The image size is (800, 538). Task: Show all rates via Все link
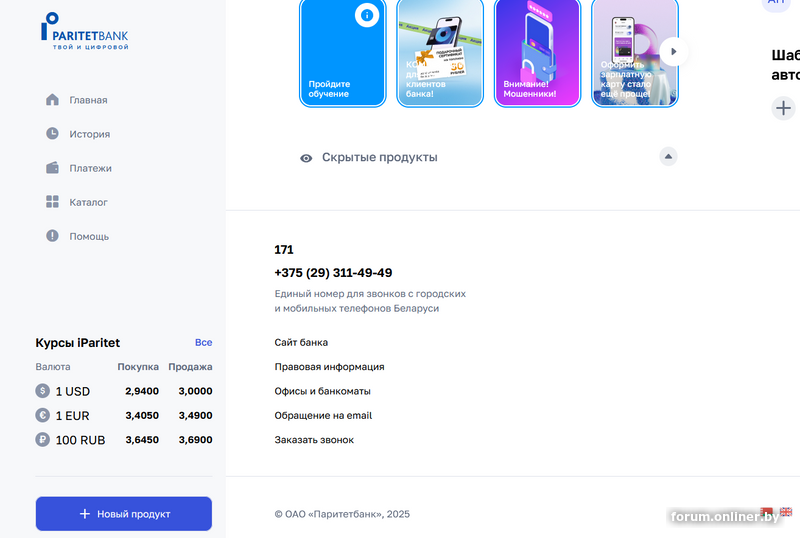point(204,343)
